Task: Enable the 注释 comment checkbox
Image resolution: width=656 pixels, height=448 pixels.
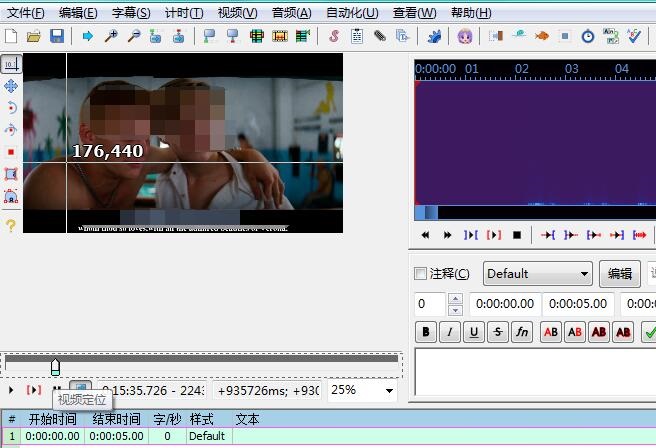Action: tap(421, 274)
